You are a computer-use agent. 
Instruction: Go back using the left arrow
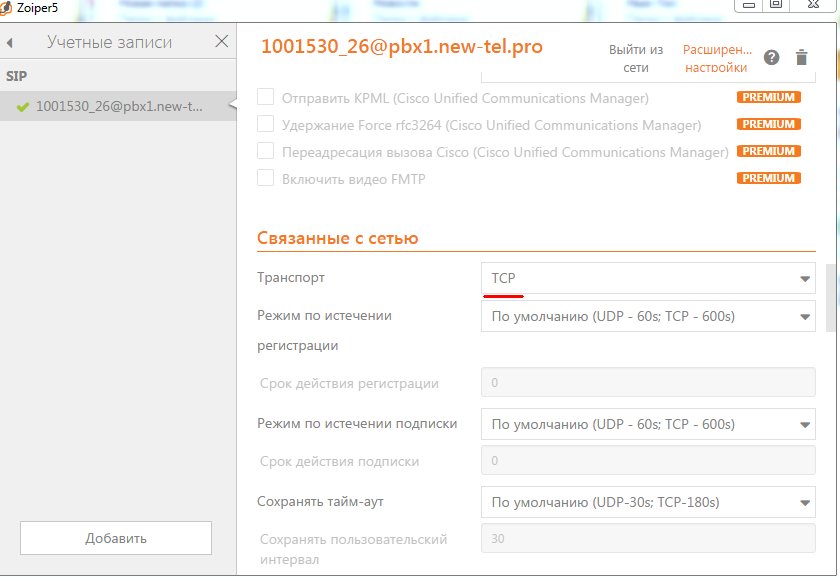pyautogui.click(x=10, y=43)
